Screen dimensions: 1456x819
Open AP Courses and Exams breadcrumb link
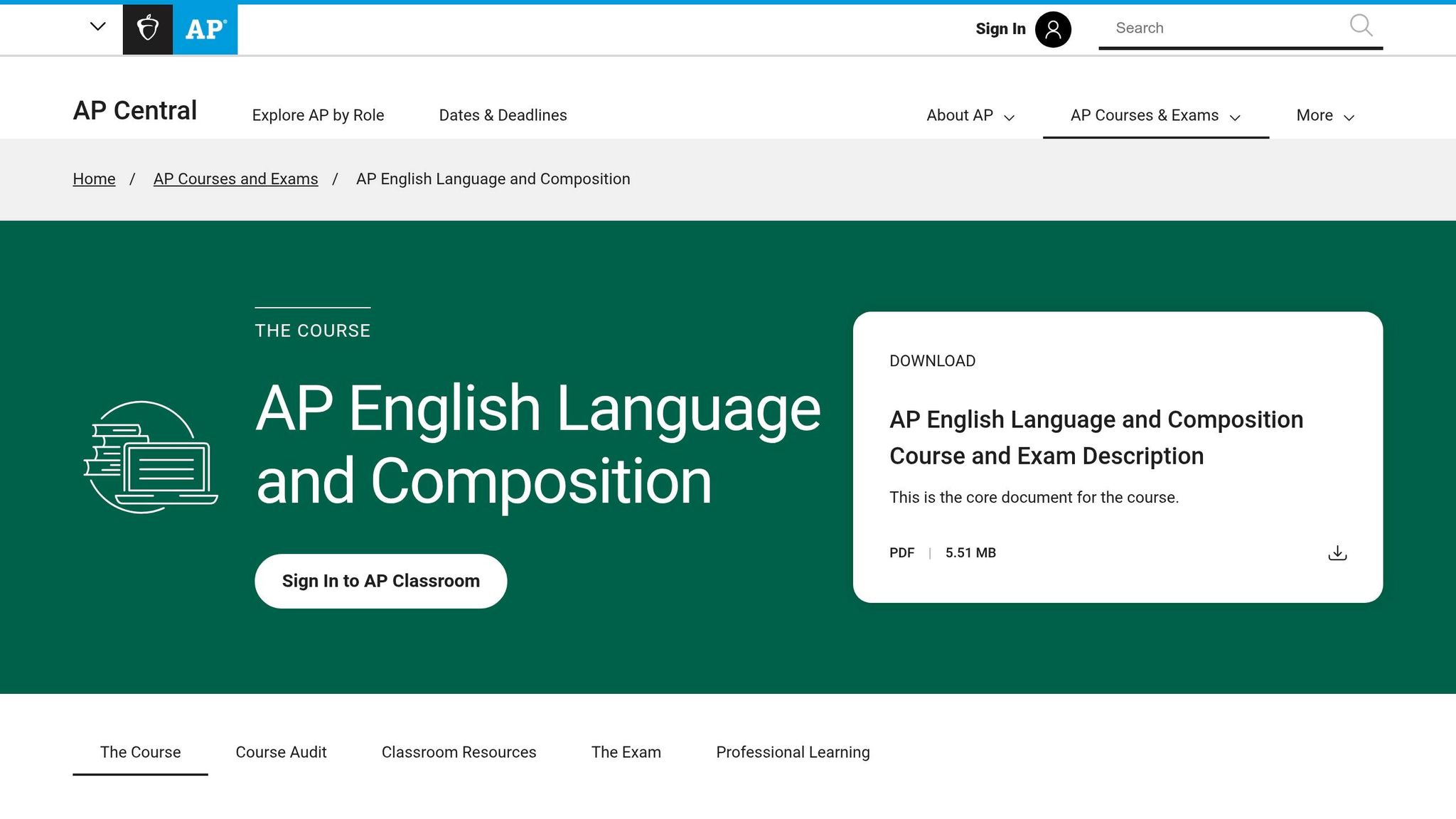235,179
